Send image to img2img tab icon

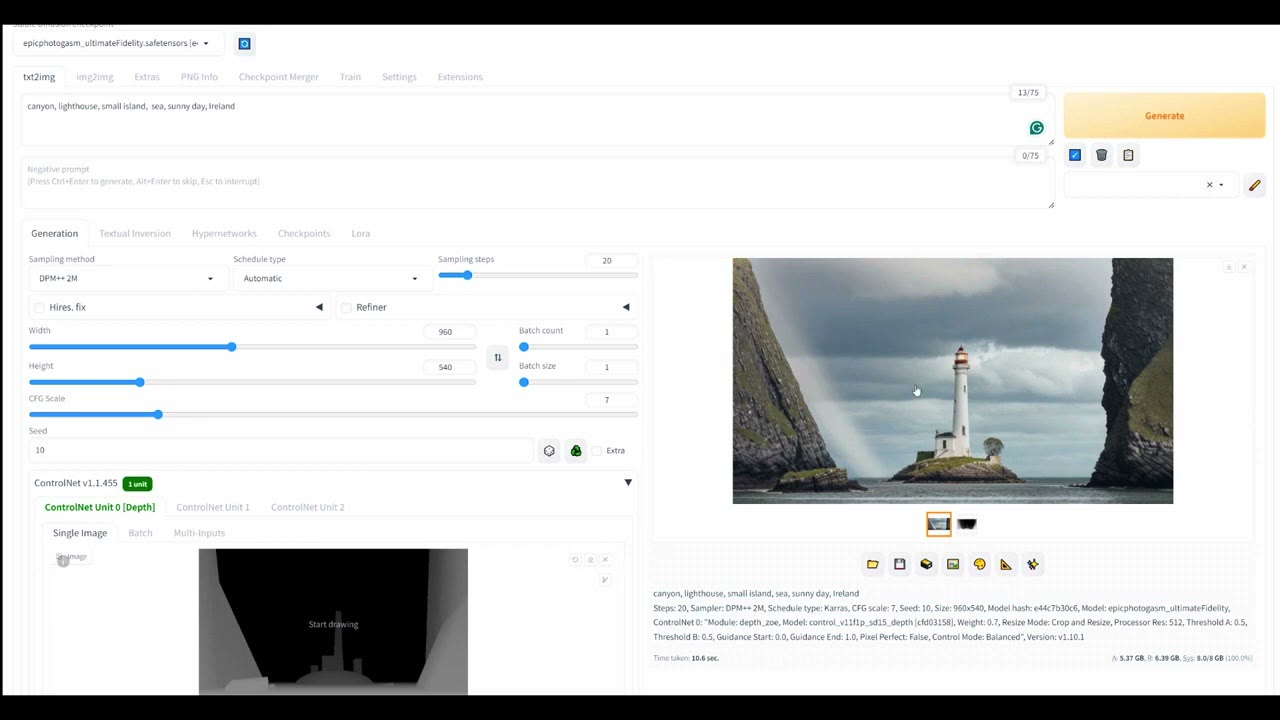point(953,564)
